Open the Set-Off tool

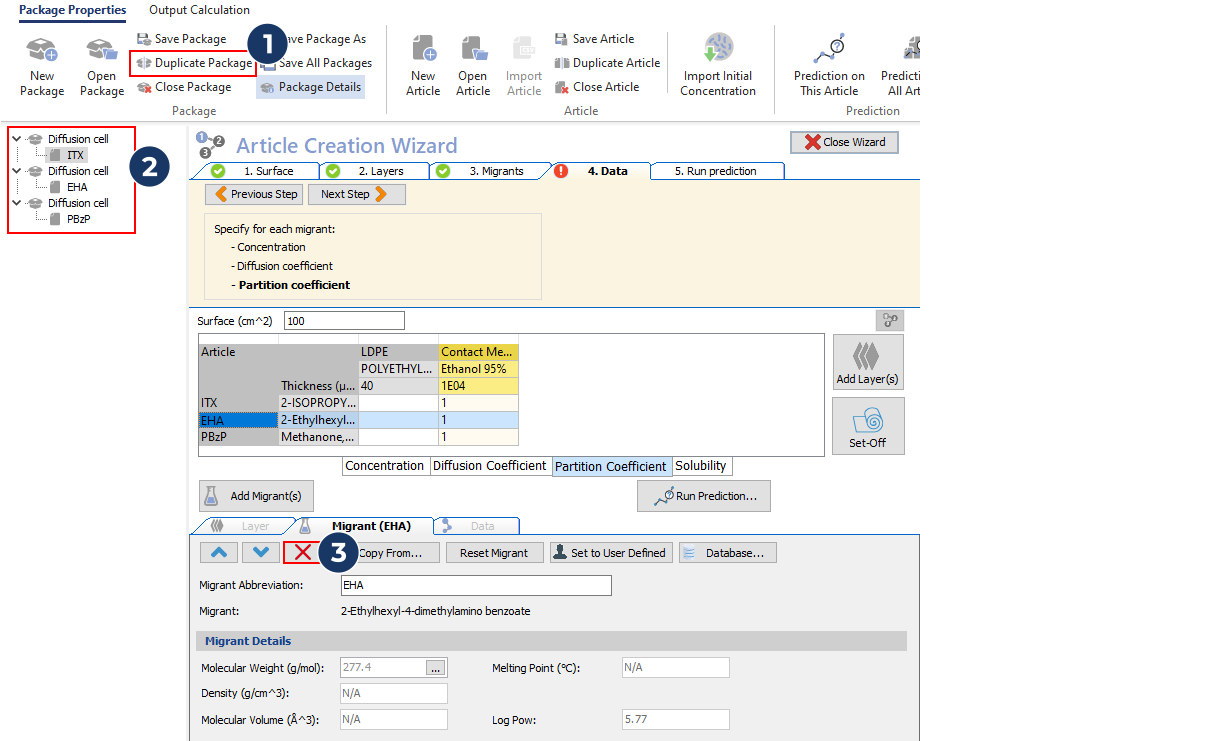867,426
